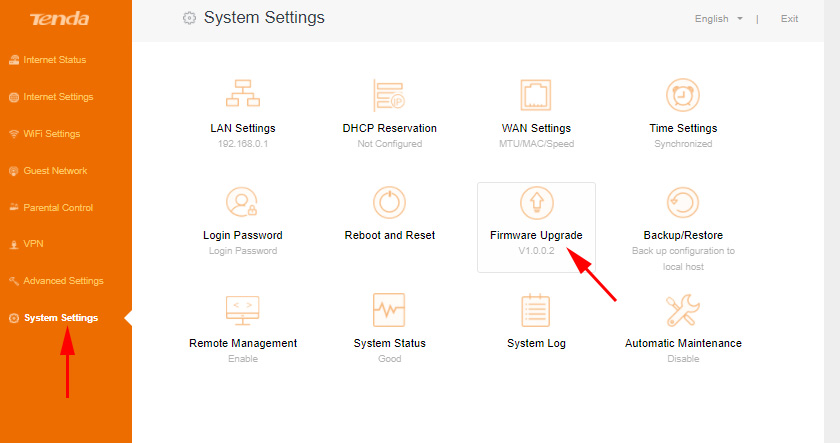Click the Backup/Restore icon
This screenshot has width=840, height=443.
tap(683, 203)
